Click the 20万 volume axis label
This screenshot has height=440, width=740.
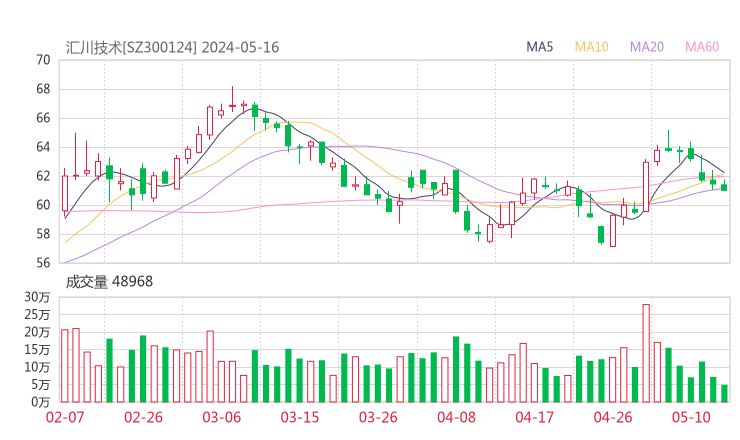[x=37, y=332]
